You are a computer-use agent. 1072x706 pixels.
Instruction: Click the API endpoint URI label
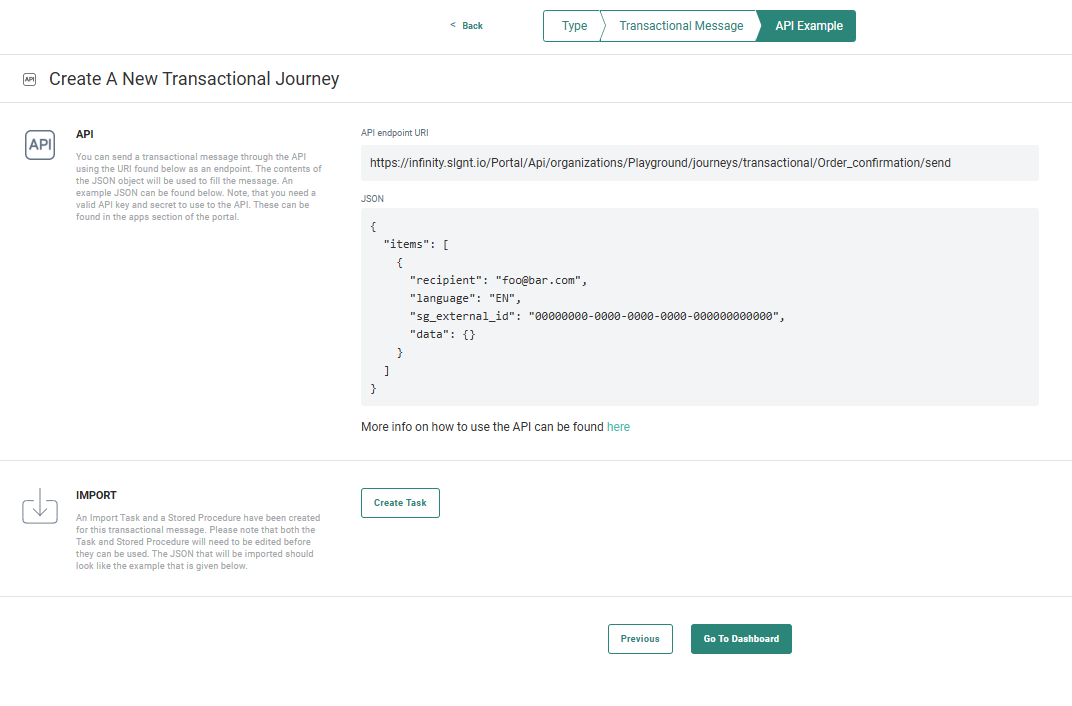(x=395, y=133)
